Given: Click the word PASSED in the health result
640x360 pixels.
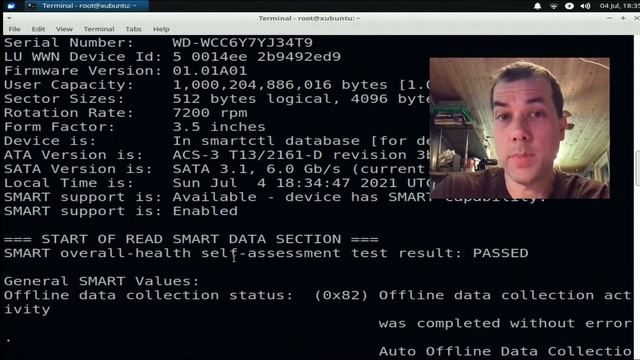Looking at the screenshot, I should click(500, 253).
